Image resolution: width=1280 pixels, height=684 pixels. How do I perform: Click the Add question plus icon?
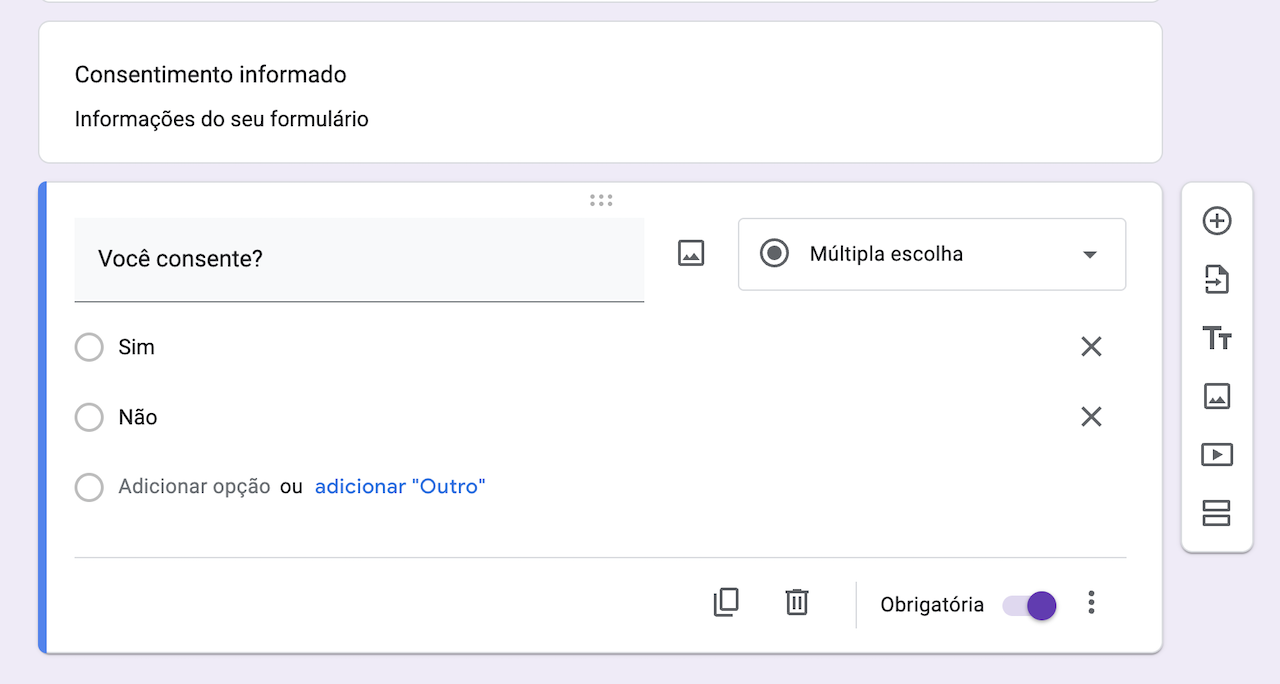[1216, 221]
